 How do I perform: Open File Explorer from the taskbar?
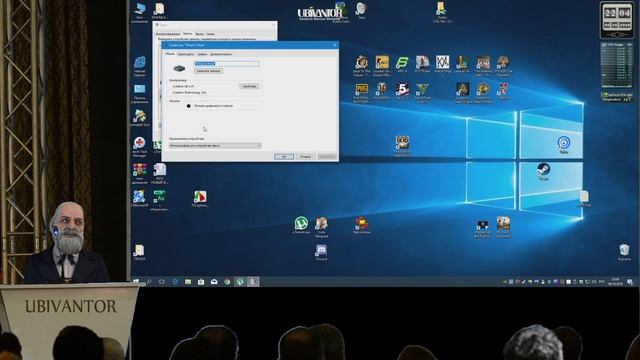tap(188, 282)
